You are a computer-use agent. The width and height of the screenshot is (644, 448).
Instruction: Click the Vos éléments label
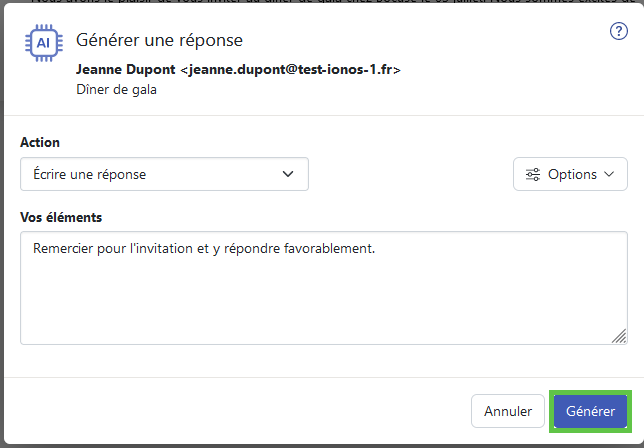(x=61, y=217)
